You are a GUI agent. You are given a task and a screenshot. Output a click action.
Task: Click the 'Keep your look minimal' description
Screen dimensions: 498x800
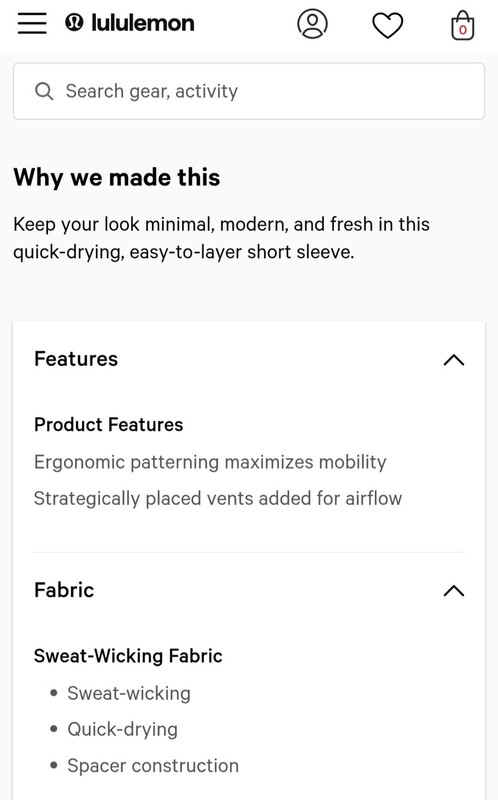221,238
